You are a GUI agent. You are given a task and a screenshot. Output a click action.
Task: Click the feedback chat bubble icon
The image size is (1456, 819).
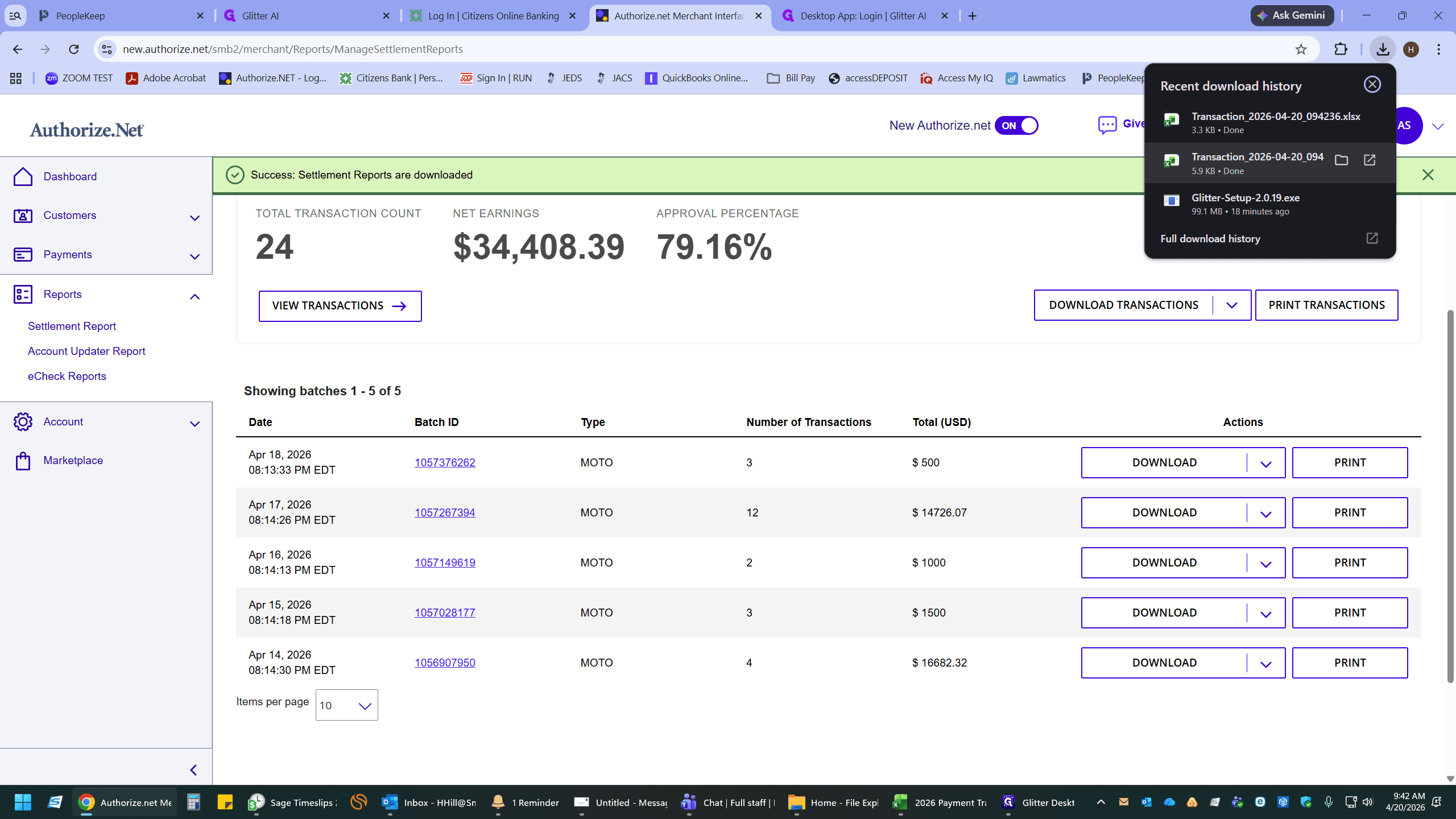[x=1107, y=125]
